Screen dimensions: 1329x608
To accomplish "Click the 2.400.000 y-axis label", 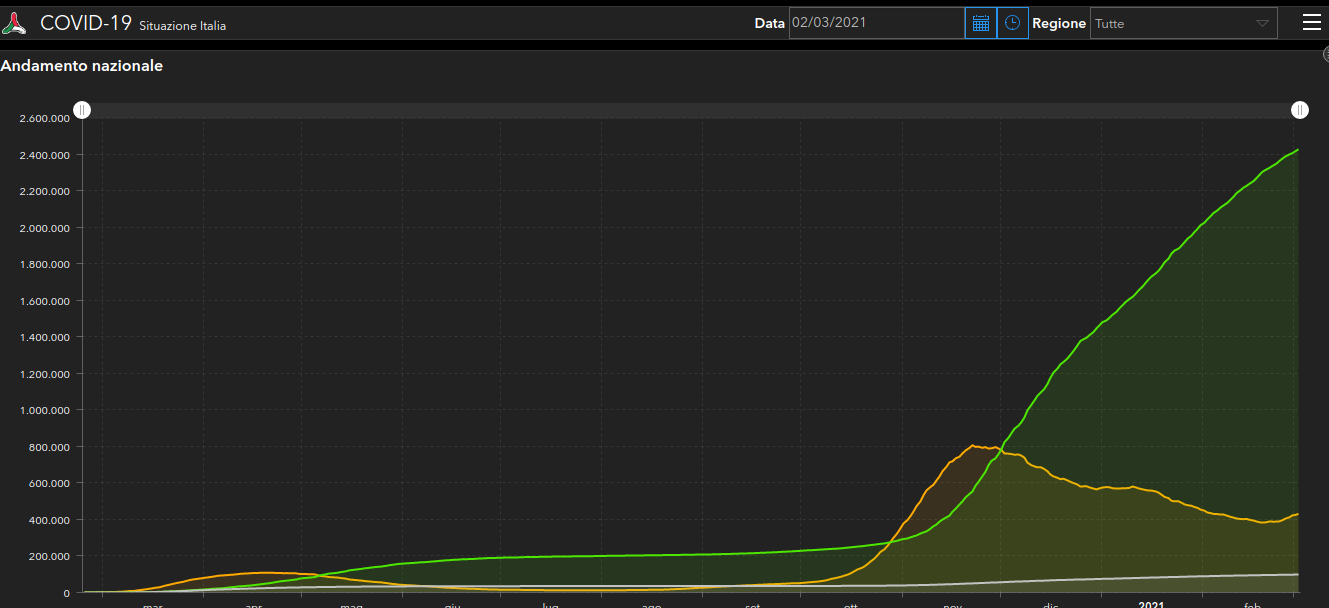I will point(44,155).
